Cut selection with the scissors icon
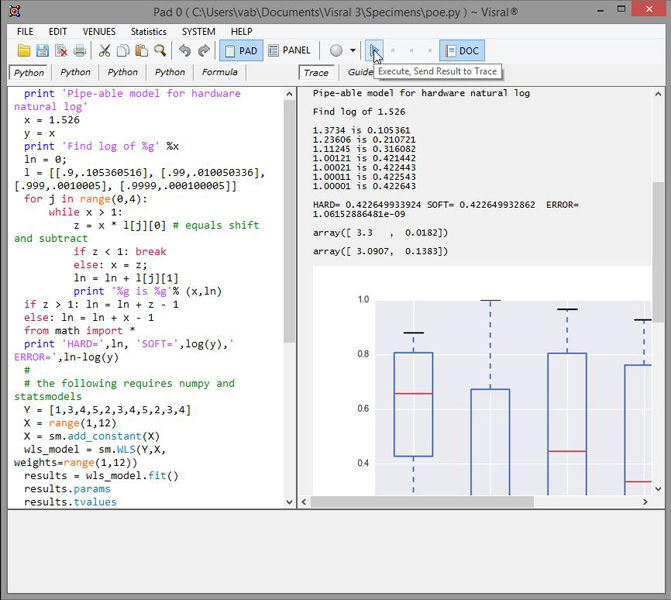This screenshot has width=671, height=600. click(x=104, y=50)
